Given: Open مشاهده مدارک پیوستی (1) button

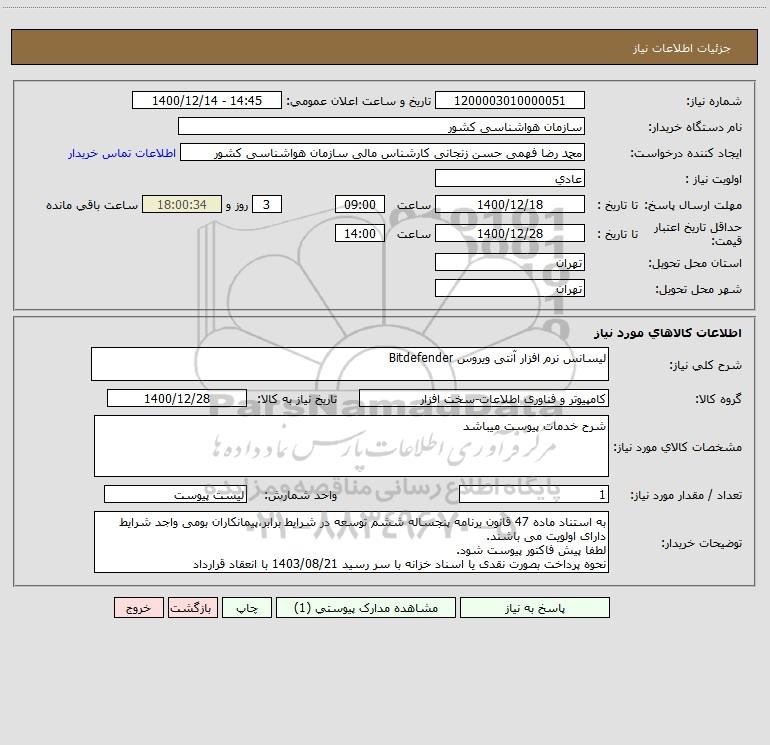Looking at the screenshot, I should point(366,608).
